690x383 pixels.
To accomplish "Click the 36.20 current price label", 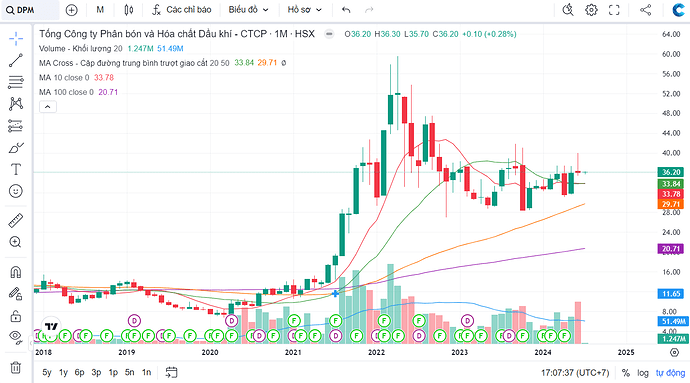I will (x=671, y=172).
